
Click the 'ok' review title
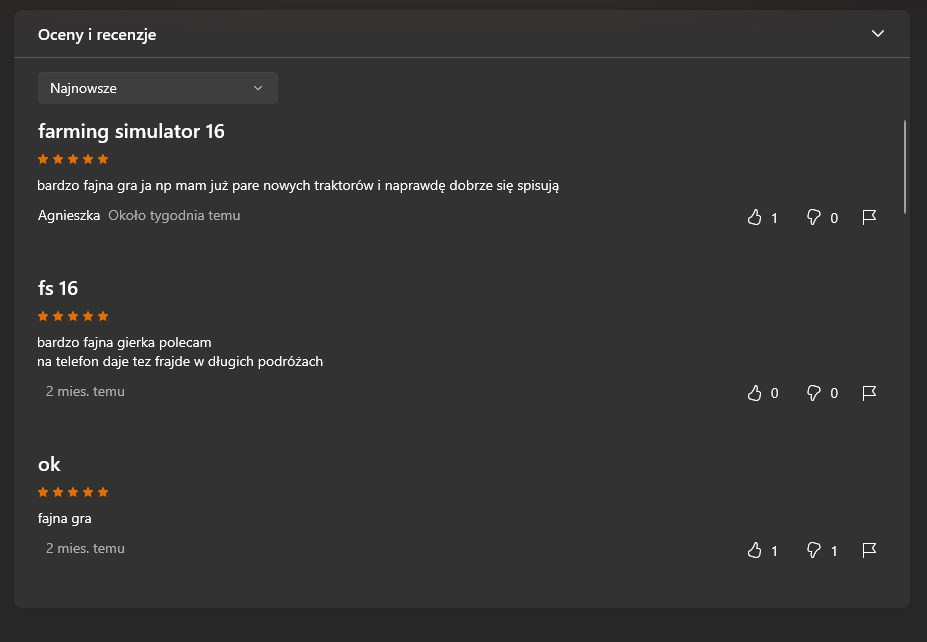click(x=49, y=465)
